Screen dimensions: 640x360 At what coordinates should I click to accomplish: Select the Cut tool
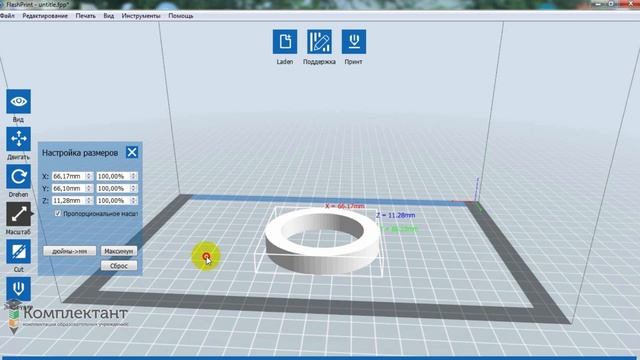point(18,251)
